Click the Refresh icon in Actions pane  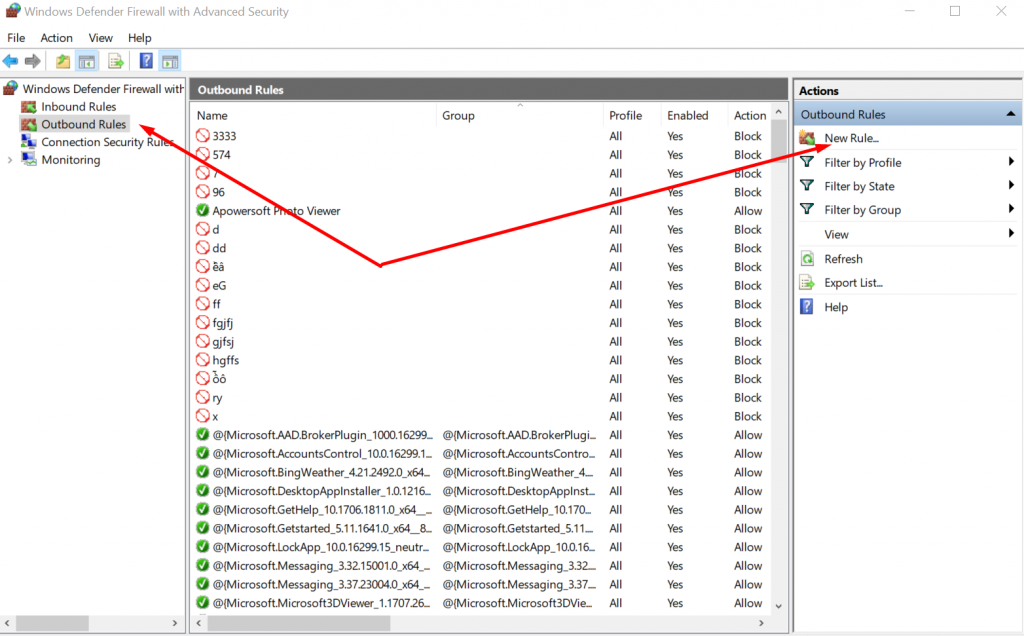tap(807, 259)
